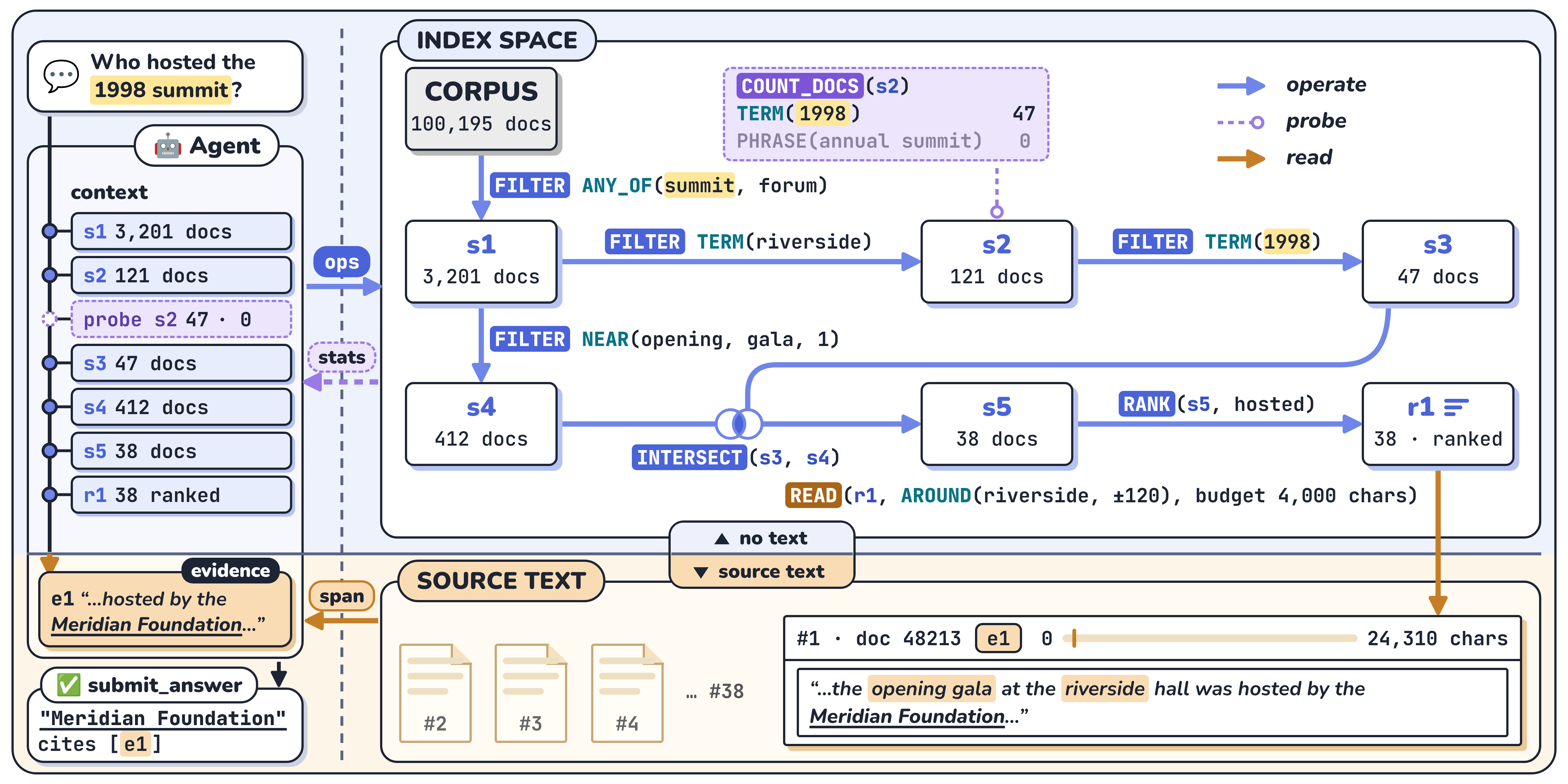Viewport: 1568px width, 784px height.
Task: Click the evidence e1 quote card
Action: [x=165, y=610]
